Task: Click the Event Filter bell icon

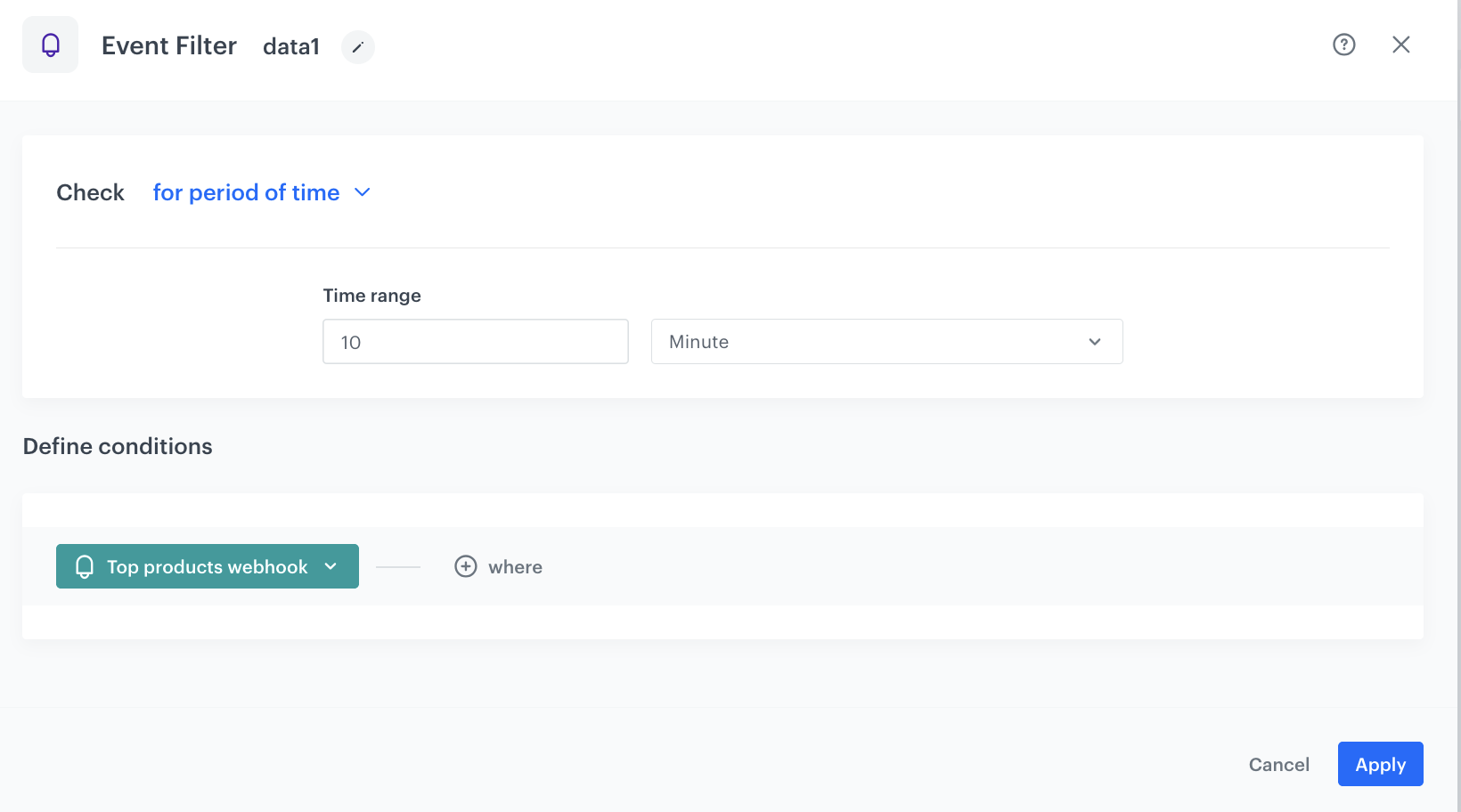Action: point(50,44)
